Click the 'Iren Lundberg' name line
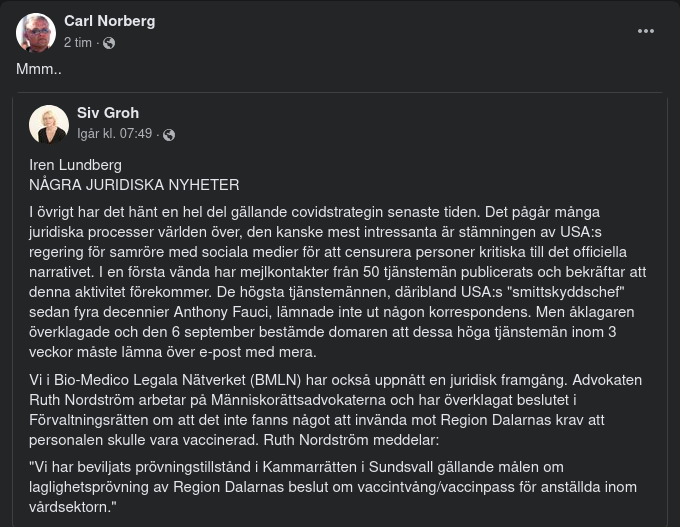The width and height of the screenshot is (680, 527). pos(75,165)
